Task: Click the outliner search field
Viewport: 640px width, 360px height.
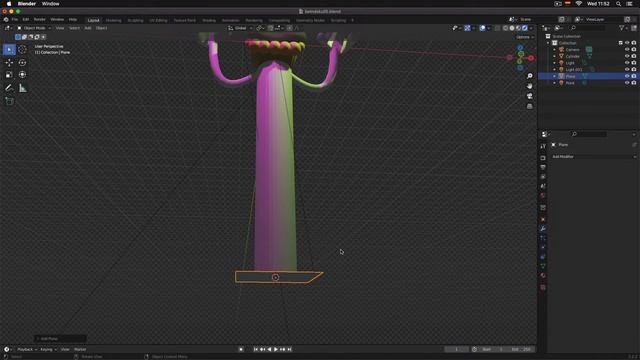Action: (x=587, y=28)
